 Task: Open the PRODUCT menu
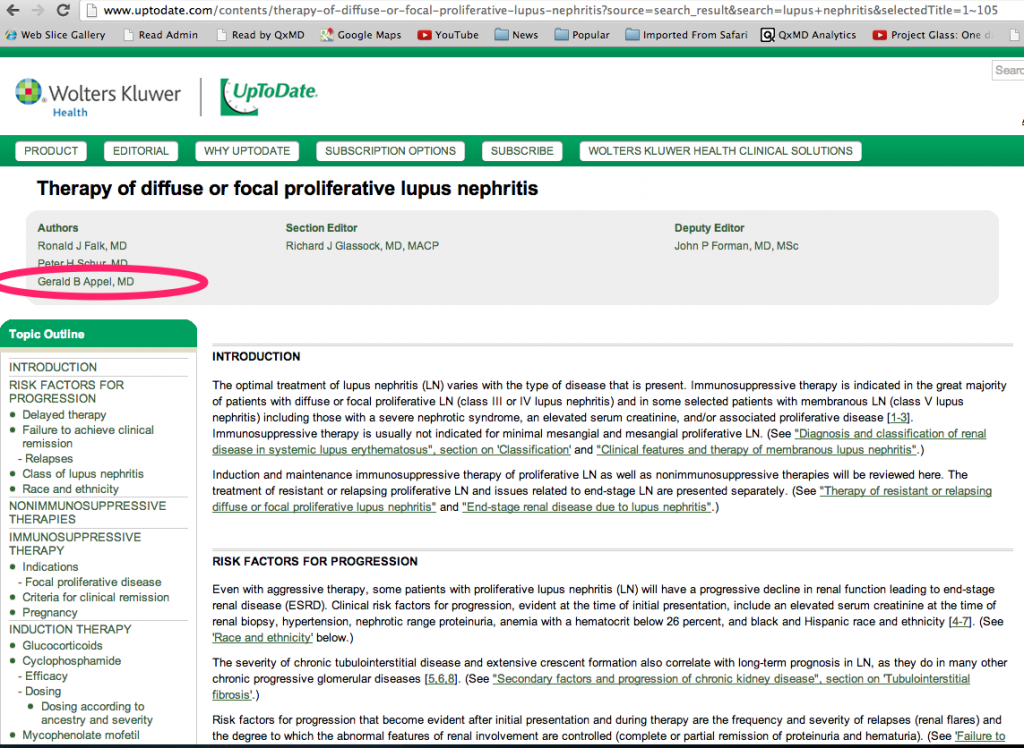51,151
